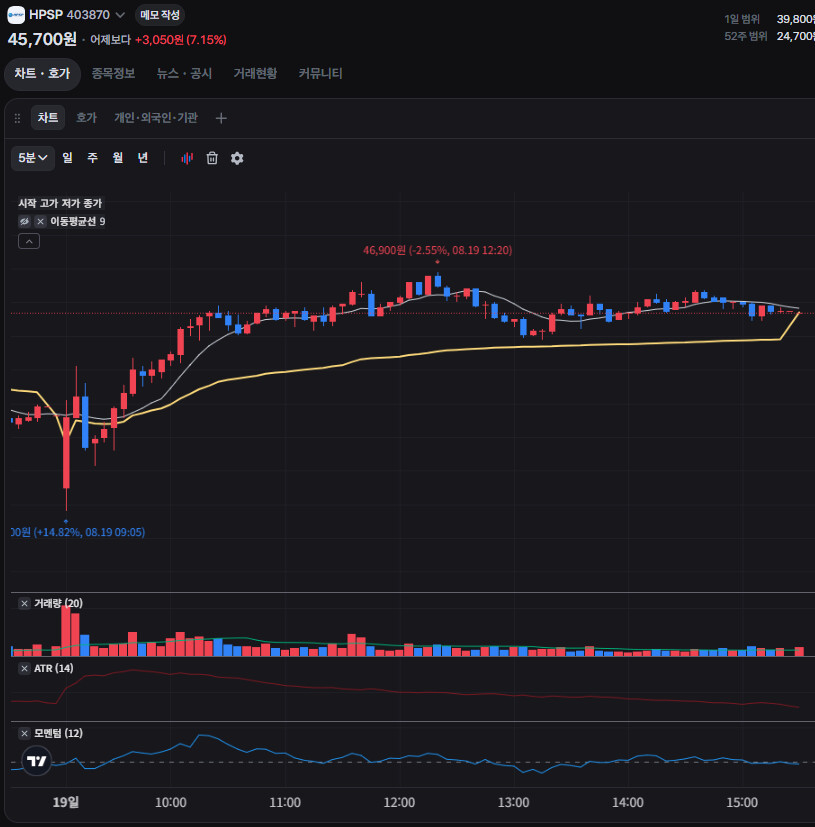Screen dimensions: 815x827
Task: Close the 모멘텀 (12) indicator panel
Action: pos(24,734)
